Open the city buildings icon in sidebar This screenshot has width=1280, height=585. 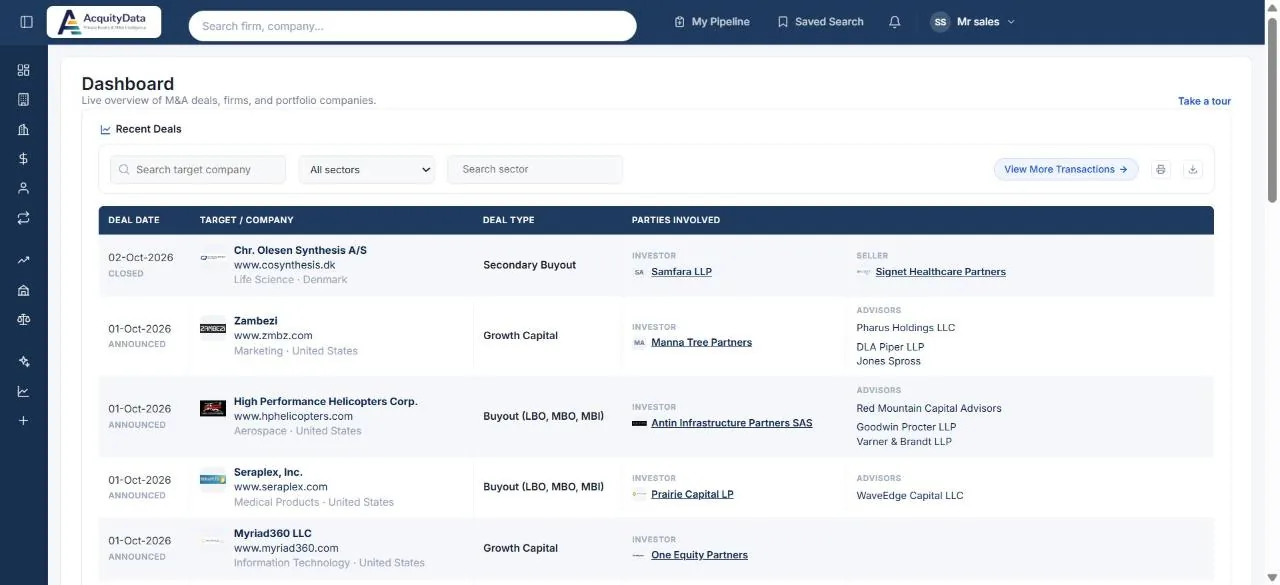tap(24, 129)
